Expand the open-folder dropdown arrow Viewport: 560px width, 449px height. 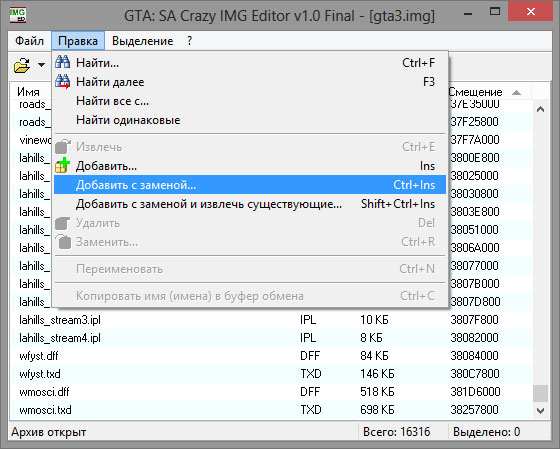point(41,65)
